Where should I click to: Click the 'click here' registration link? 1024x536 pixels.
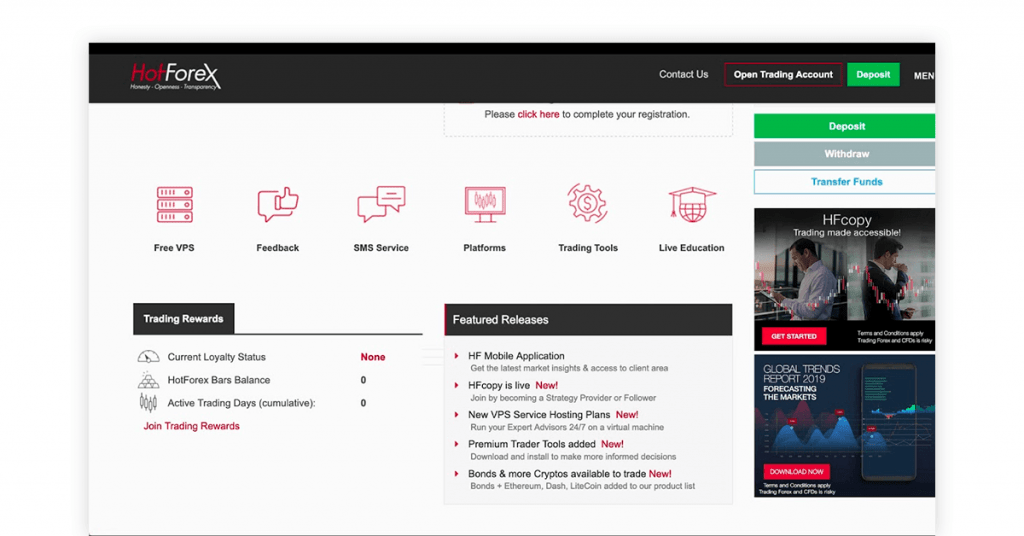538,115
